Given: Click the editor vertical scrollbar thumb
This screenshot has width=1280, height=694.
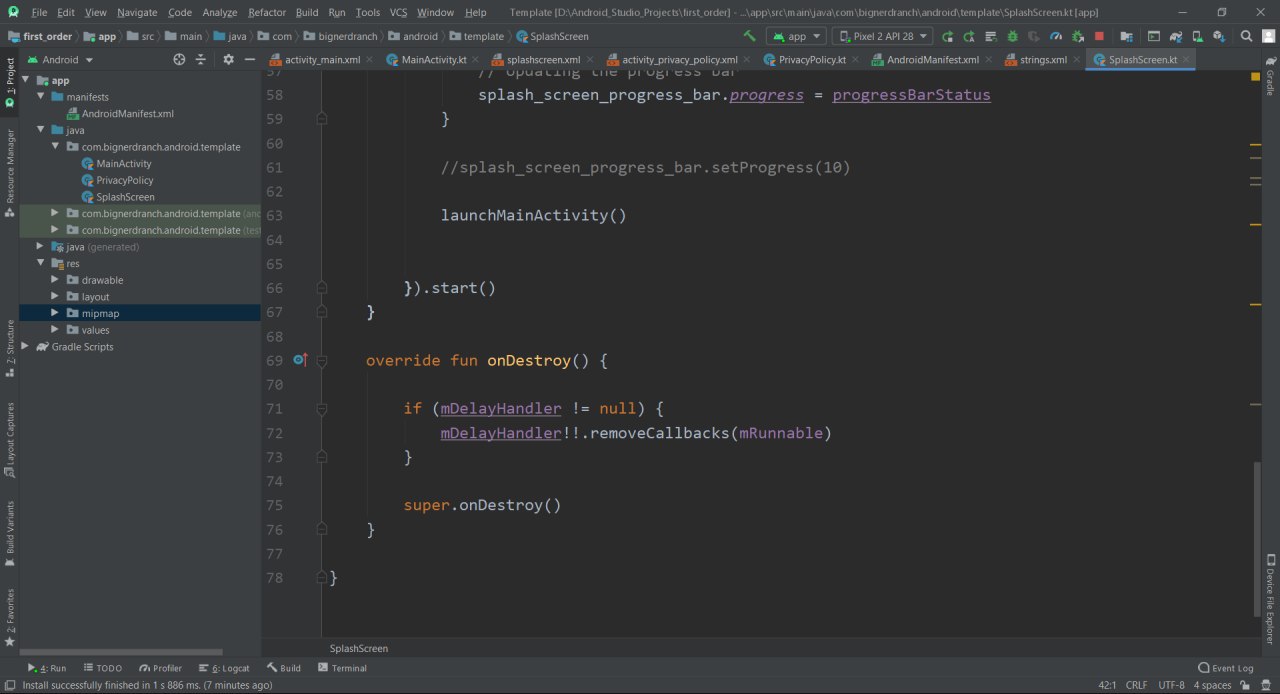Looking at the screenshot, I should 1257,538.
